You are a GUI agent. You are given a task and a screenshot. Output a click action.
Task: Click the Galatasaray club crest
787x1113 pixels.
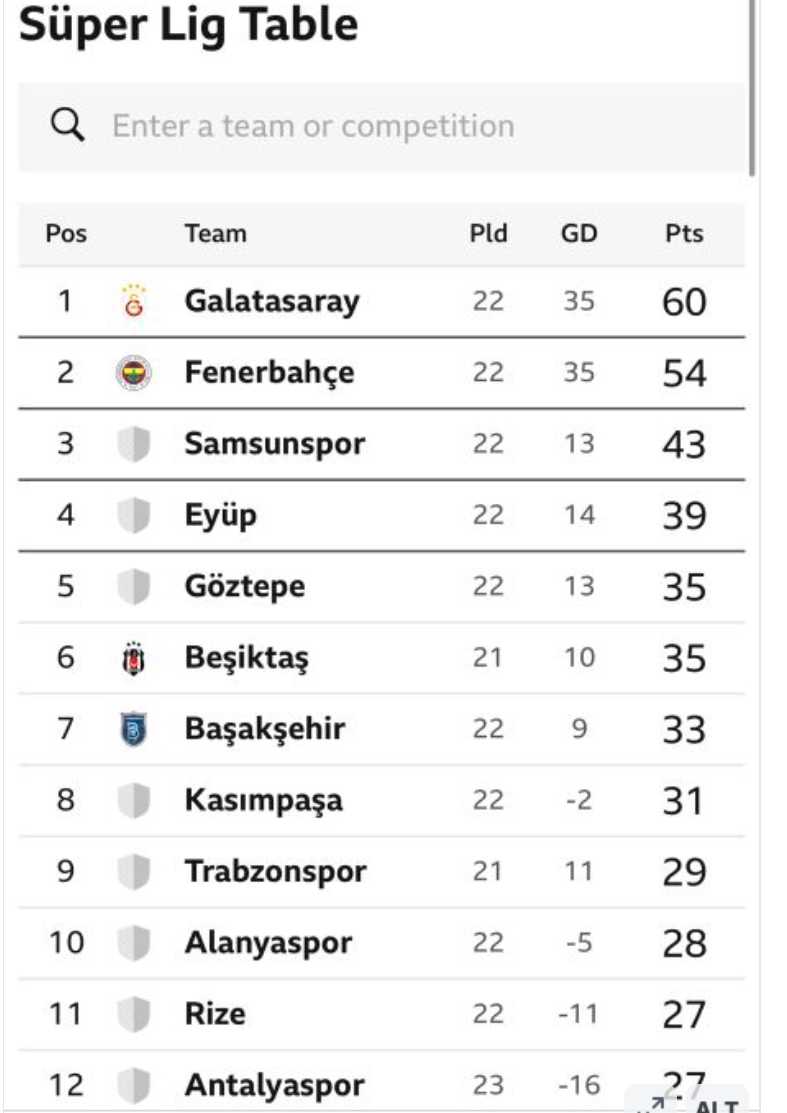pos(133,300)
